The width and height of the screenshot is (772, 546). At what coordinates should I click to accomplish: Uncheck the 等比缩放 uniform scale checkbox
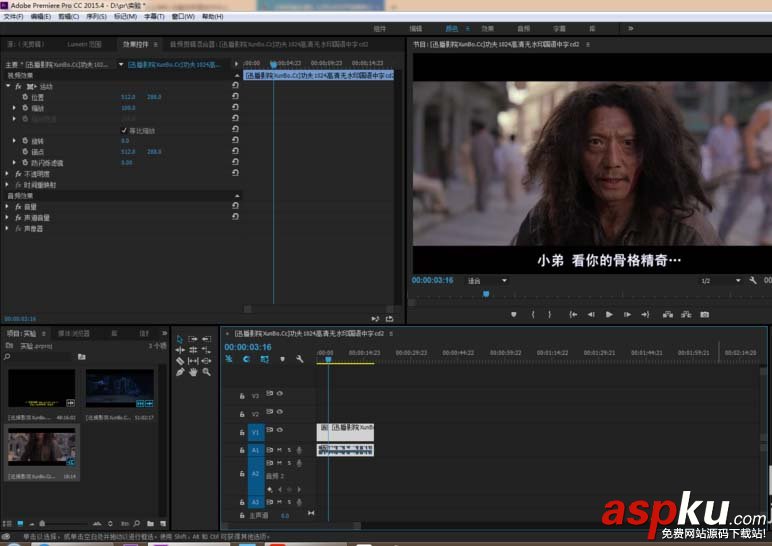point(125,130)
